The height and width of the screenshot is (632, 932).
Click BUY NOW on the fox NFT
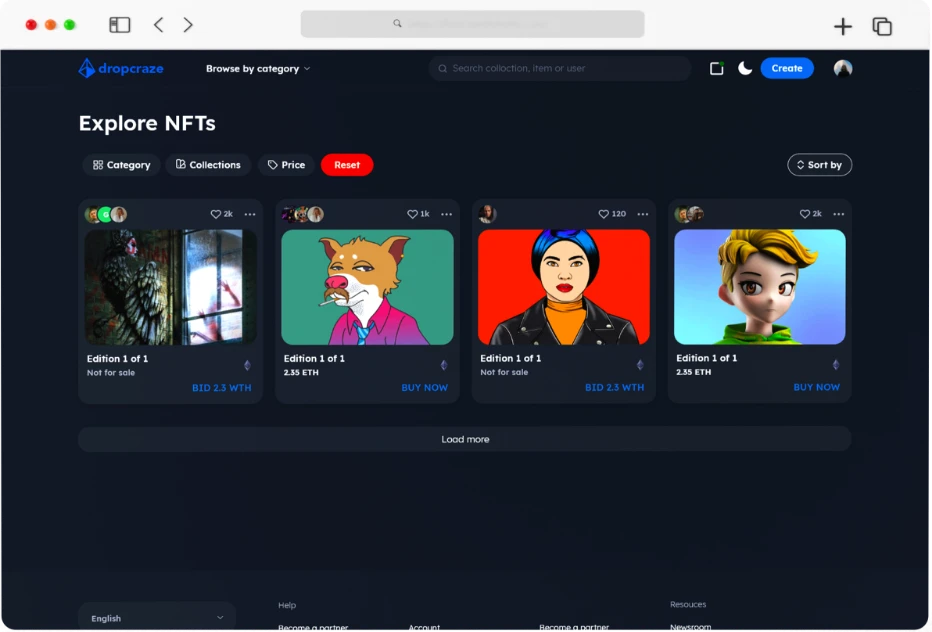tap(424, 387)
